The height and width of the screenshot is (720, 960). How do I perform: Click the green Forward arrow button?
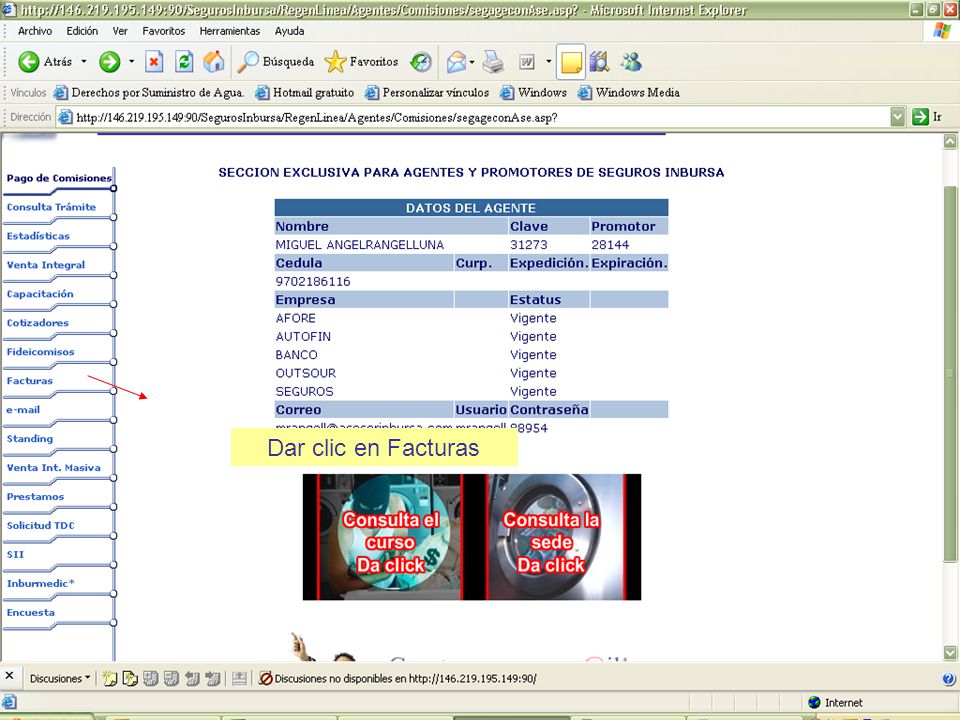pyautogui.click(x=110, y=62)
